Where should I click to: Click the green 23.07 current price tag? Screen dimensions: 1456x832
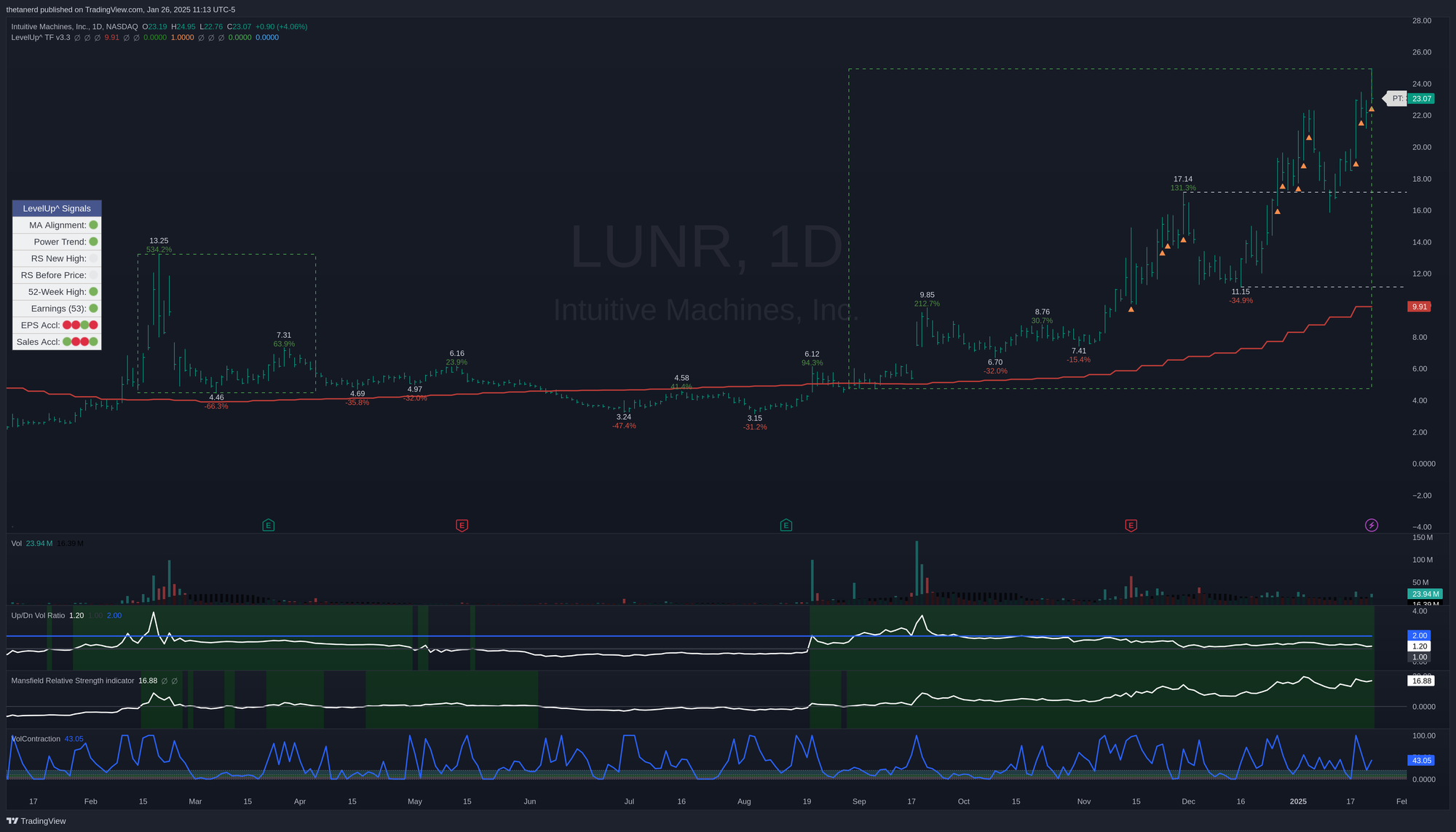(x=1421, y=99)
